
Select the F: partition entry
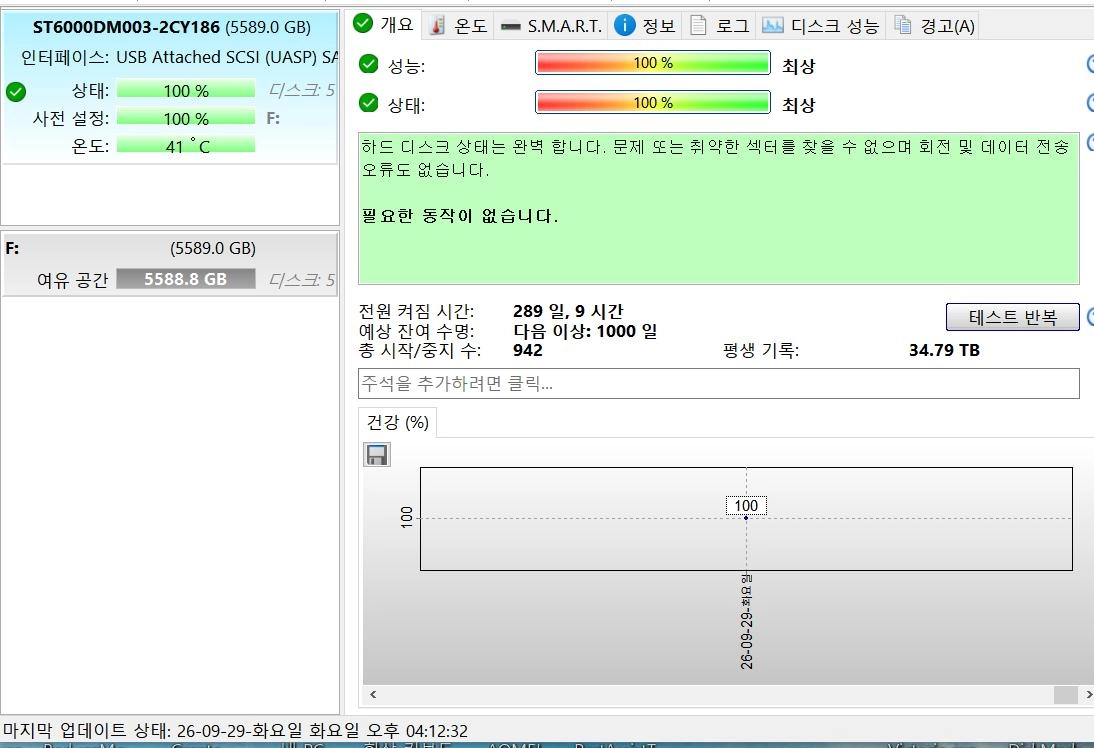170,263
